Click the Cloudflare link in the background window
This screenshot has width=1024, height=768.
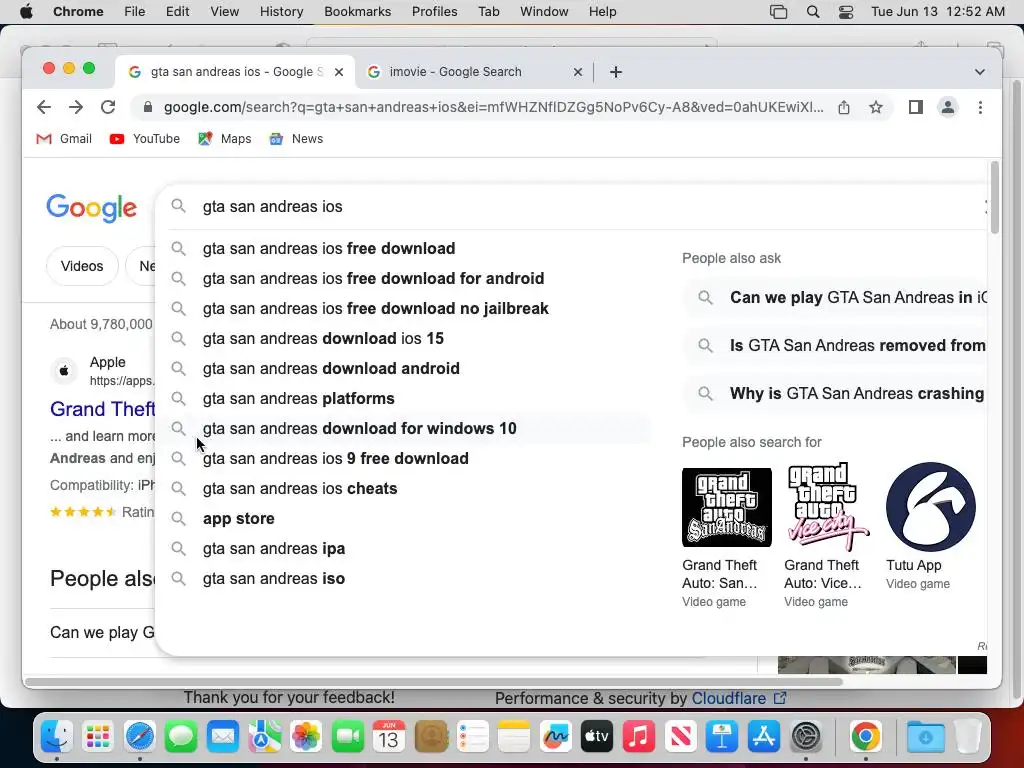[739, 698]
